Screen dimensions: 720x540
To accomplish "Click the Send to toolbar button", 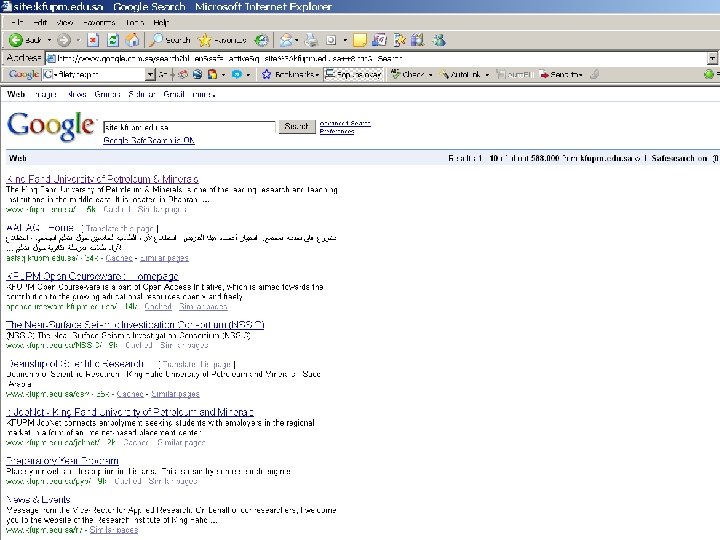I will tap(561, 74).
